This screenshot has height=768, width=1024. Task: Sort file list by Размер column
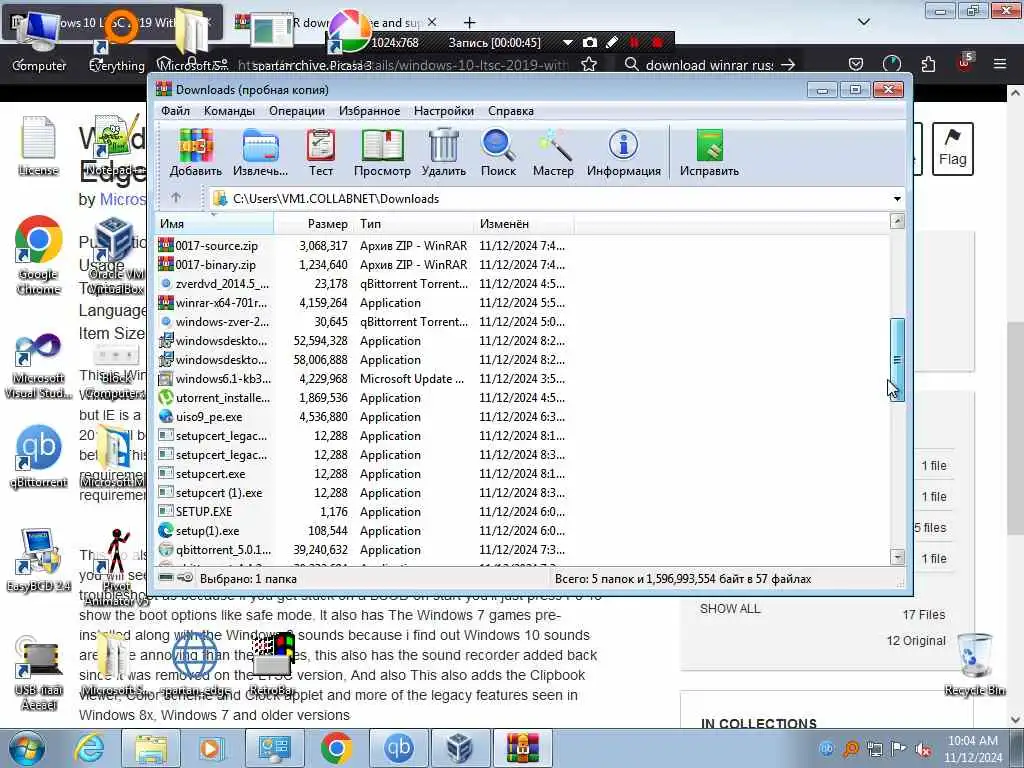[313, 223]
